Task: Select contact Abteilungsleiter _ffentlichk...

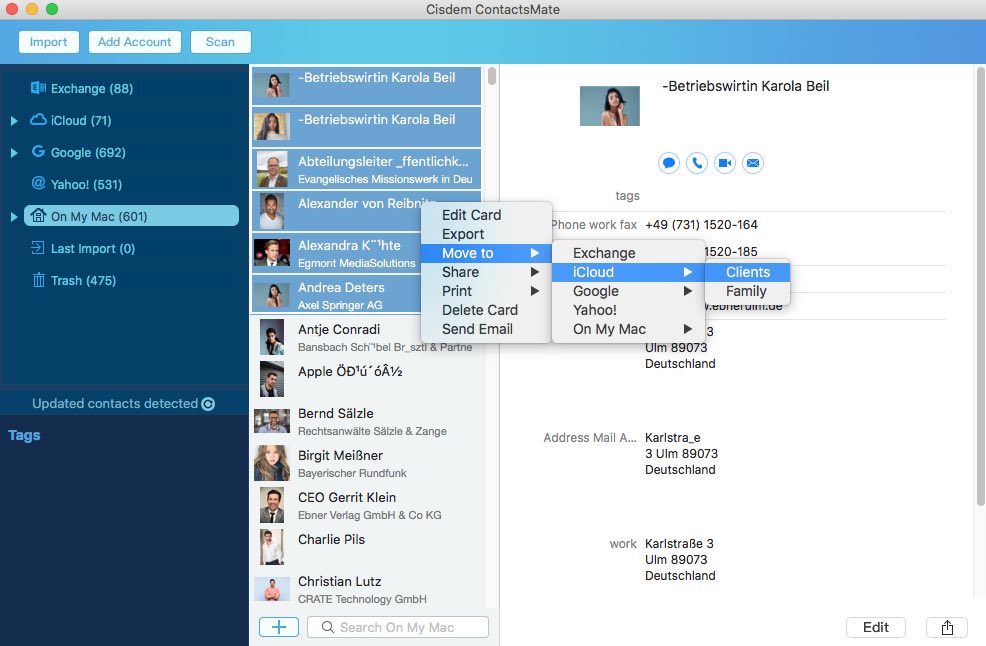Action: pyautogui.click(x=368, y=169)
